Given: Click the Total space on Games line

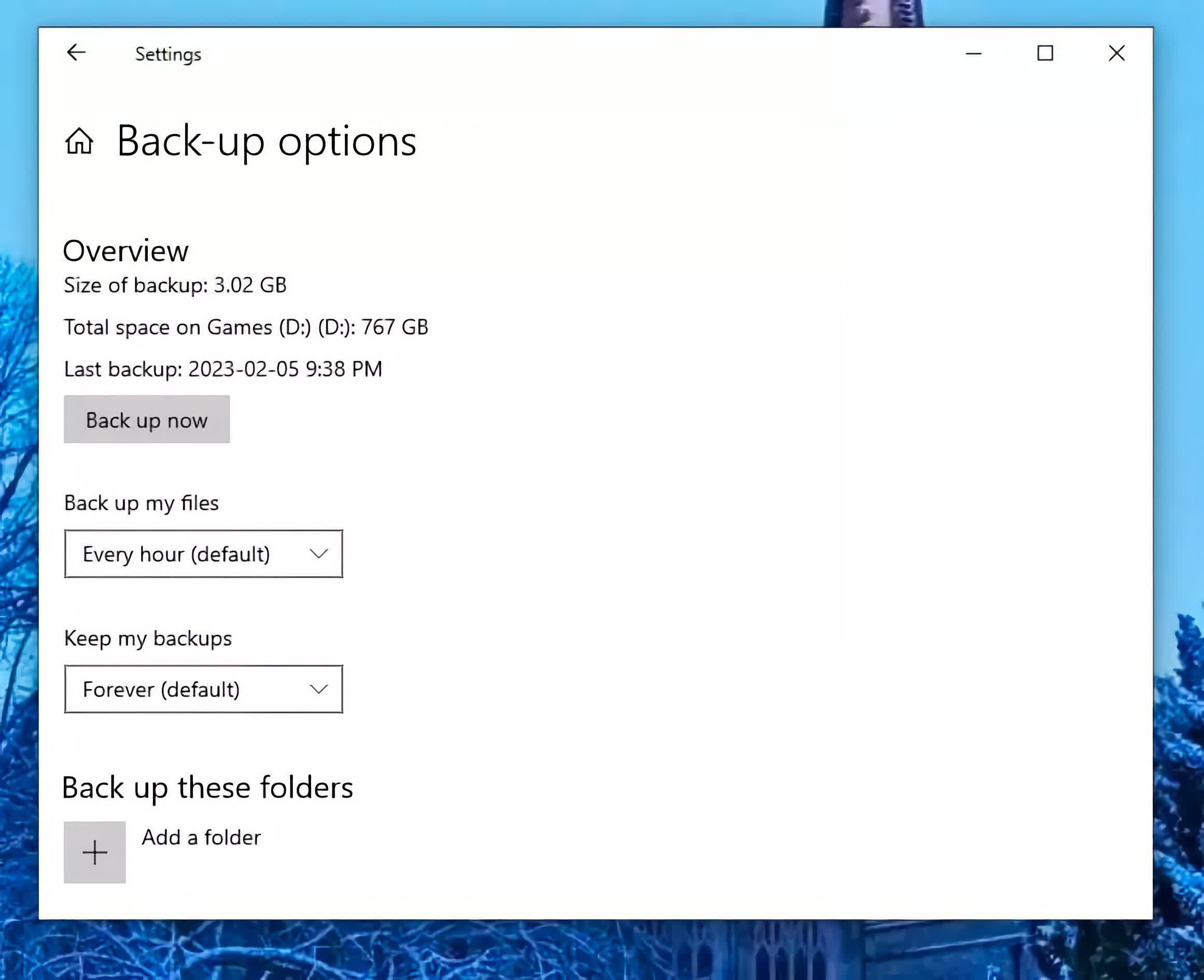Looking at the screenshot, I should [246, 327].
